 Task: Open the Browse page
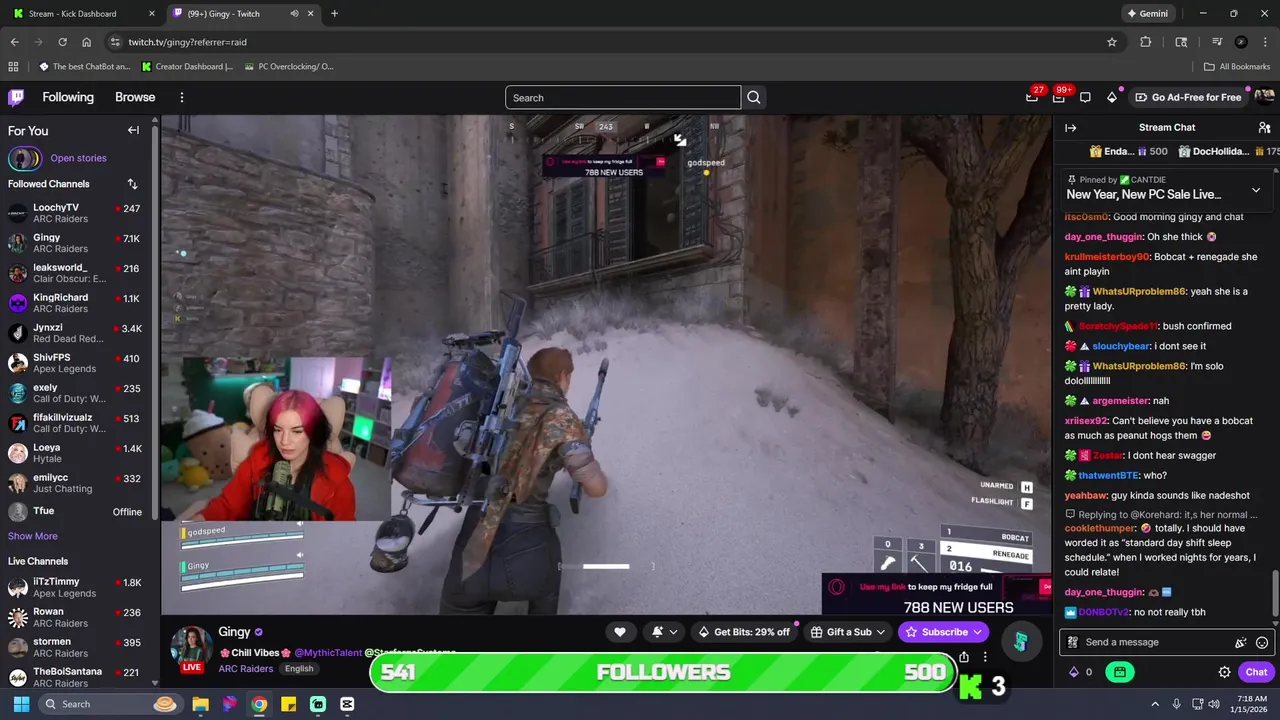click(x=135, y=97)
